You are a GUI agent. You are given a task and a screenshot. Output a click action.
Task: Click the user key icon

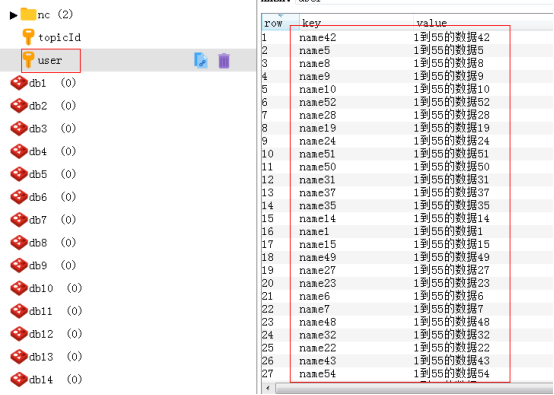(x=28, y=60)
